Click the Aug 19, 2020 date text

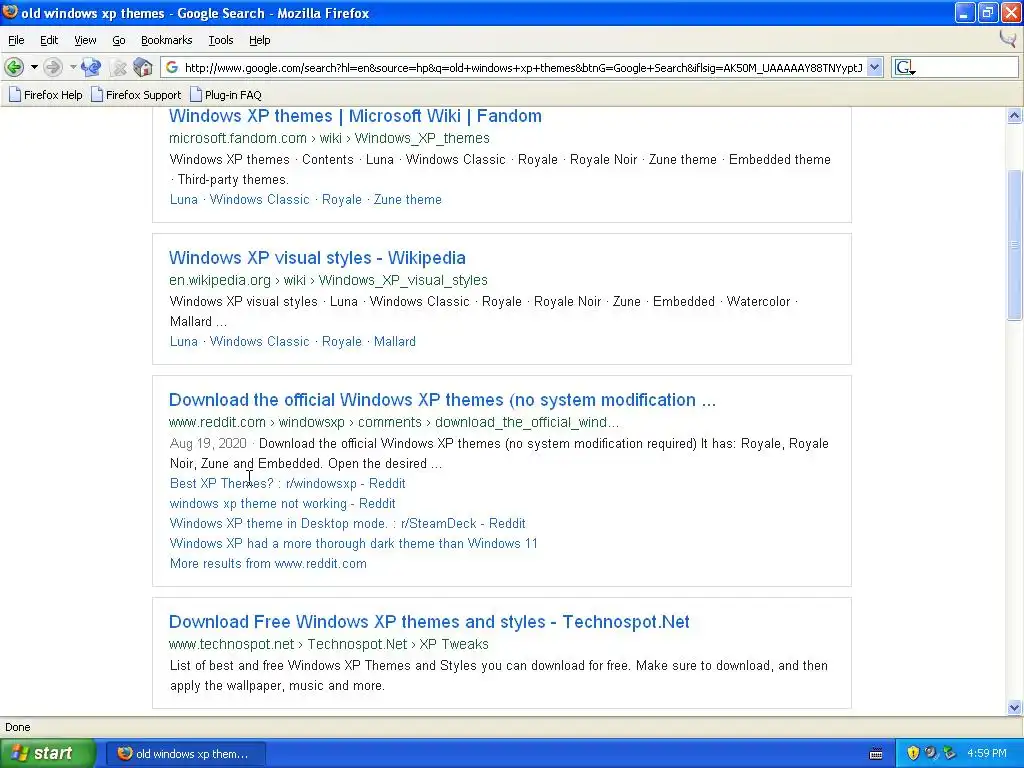(208, 443)
